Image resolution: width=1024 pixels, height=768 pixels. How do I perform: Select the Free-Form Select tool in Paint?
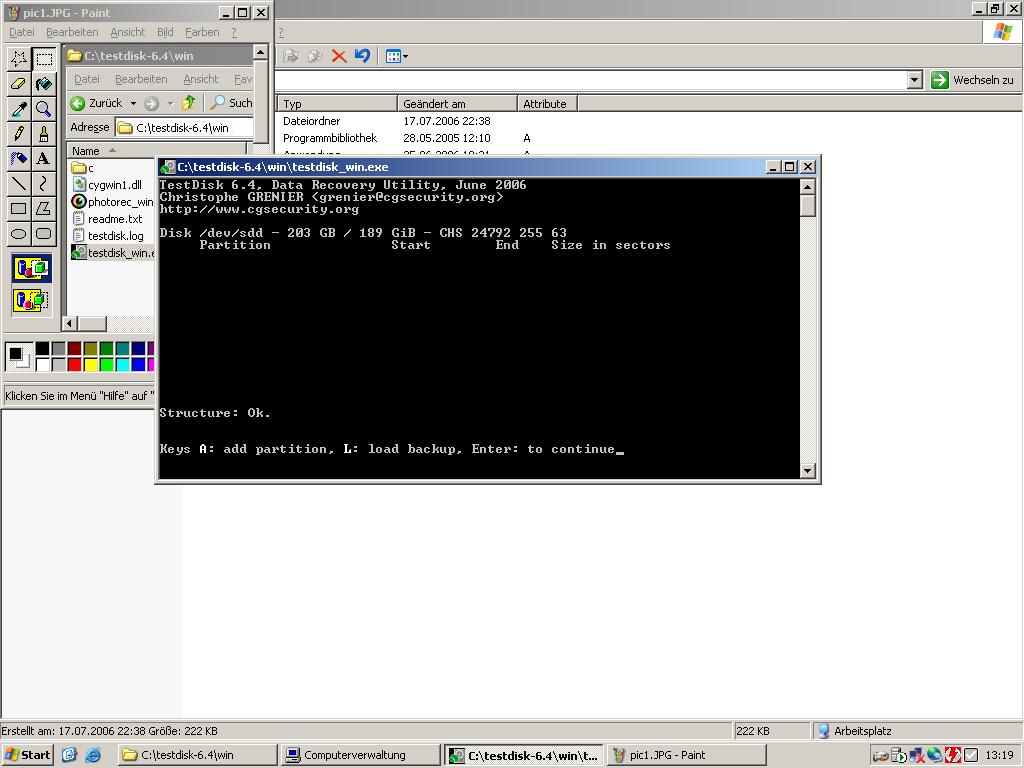click(18, 59)
